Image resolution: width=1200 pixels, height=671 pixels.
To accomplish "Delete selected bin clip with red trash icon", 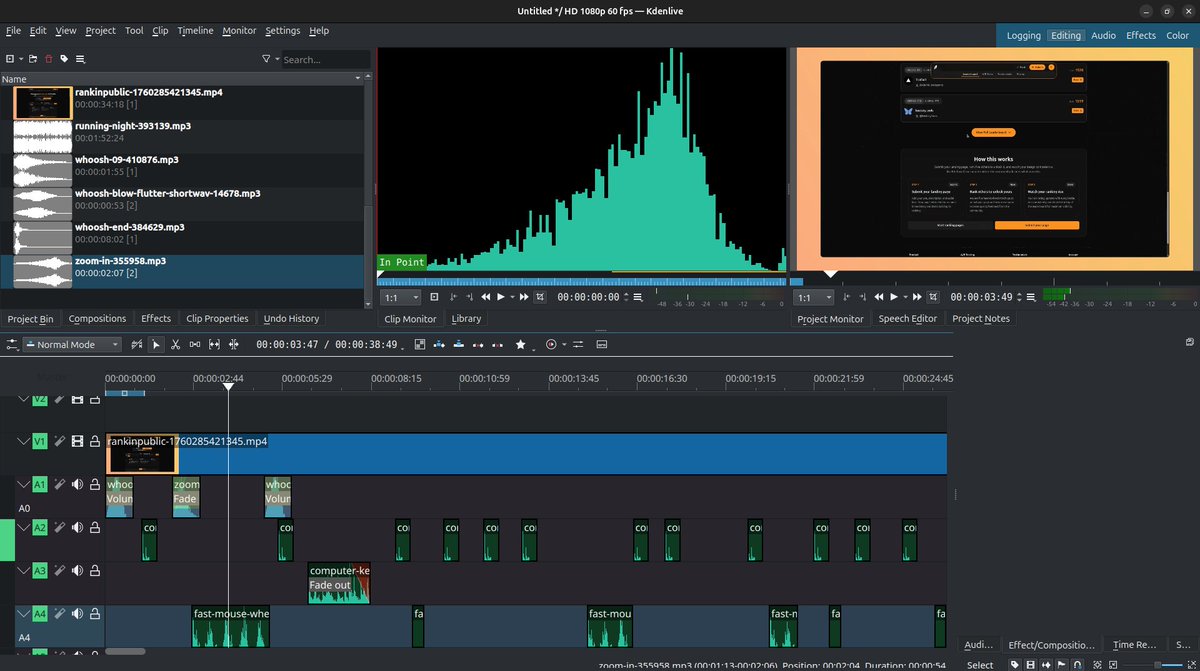I will (48, 59).
